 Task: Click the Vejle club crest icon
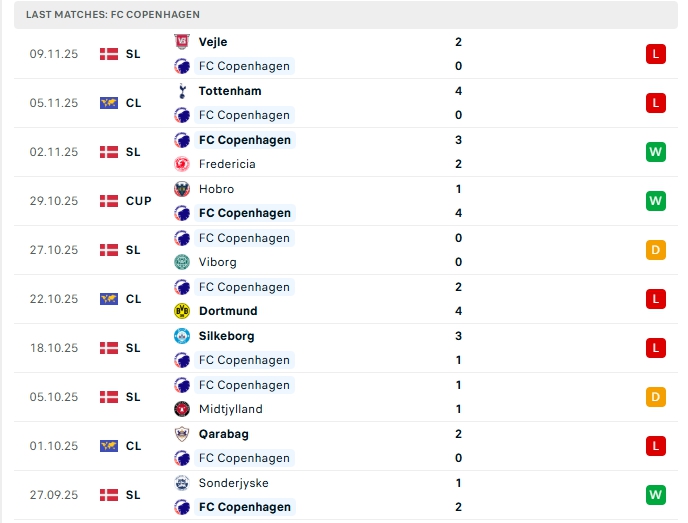point(182,42)
